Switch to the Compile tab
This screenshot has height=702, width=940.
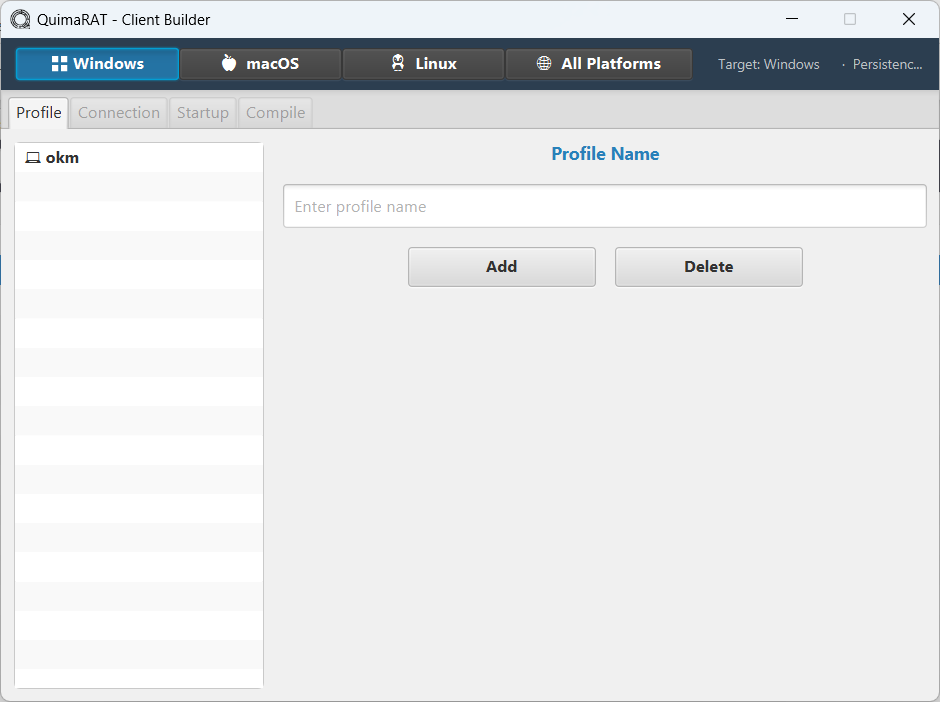(x=274, y=112)
